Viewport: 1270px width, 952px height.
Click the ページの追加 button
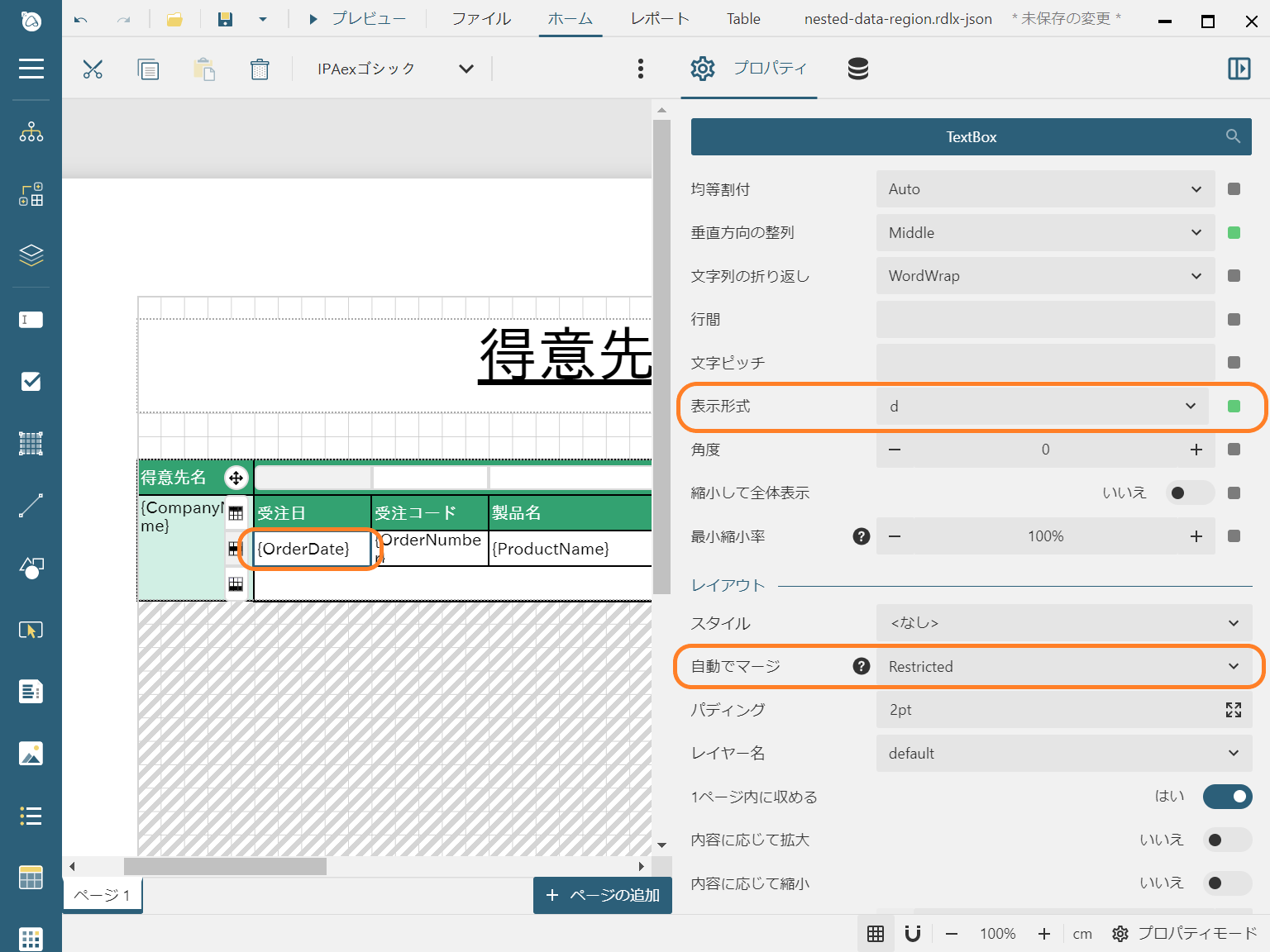click(x=602, y=895)
